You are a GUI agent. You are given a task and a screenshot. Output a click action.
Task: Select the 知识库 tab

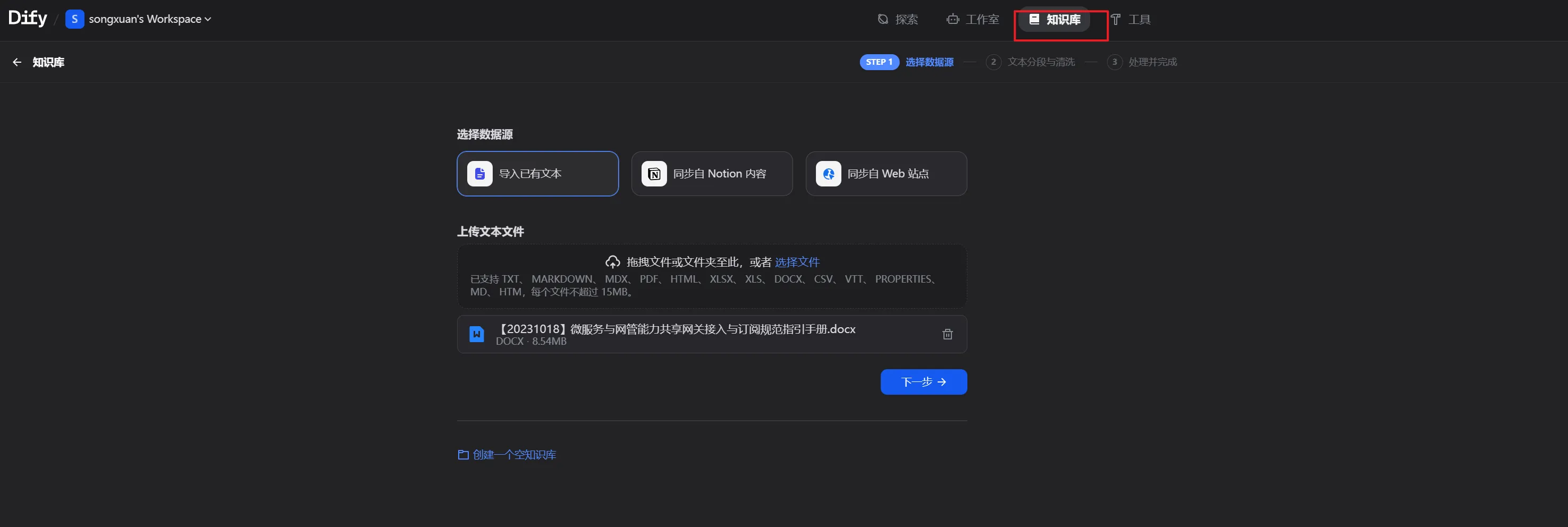point(1055,20)
